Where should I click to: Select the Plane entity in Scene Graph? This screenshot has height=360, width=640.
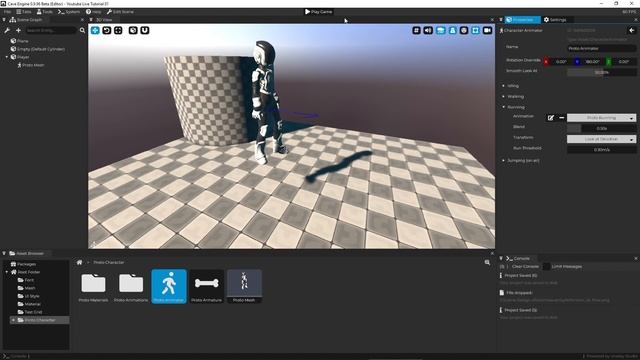tap(23, 41)
